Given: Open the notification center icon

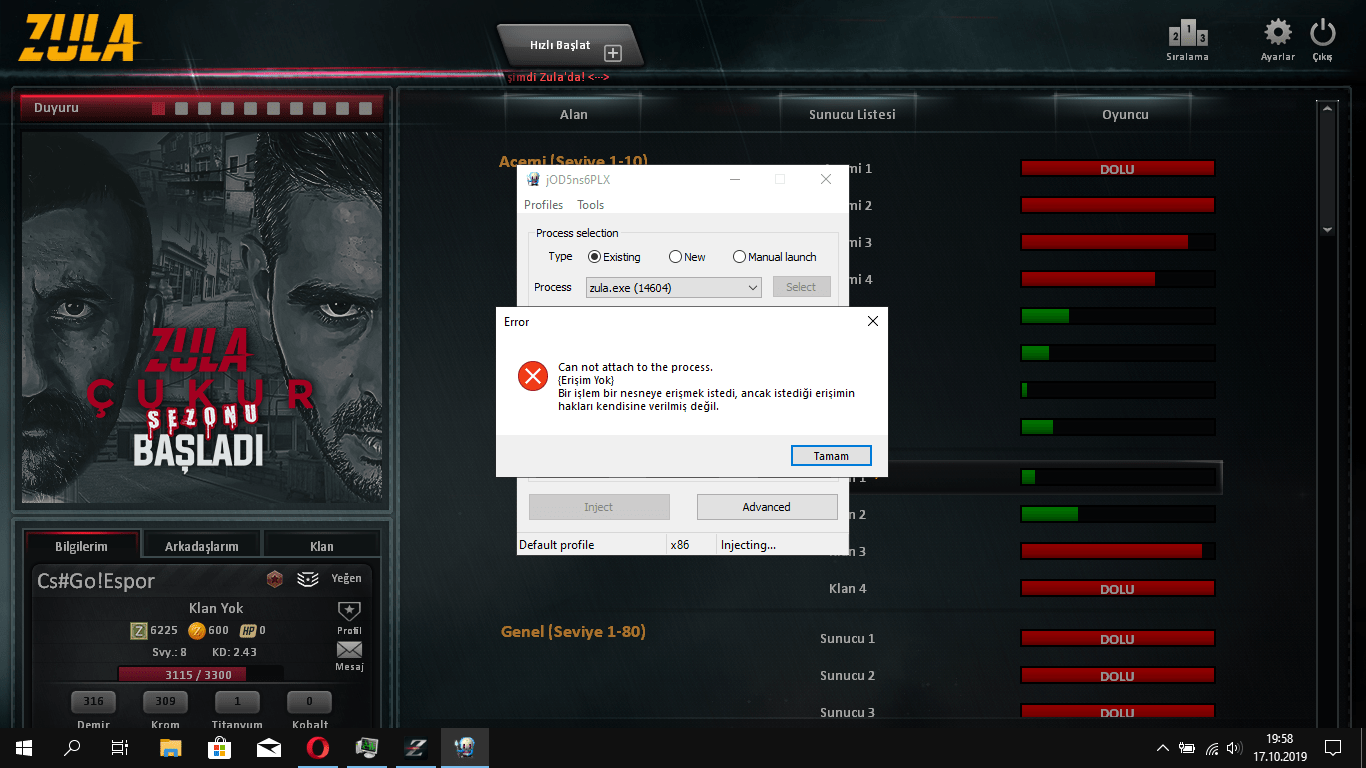Looking at the screenshot, I should point(1332,747).
